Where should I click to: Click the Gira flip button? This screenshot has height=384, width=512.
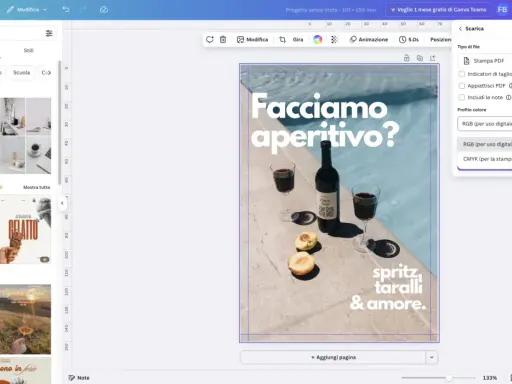(298, 39)
